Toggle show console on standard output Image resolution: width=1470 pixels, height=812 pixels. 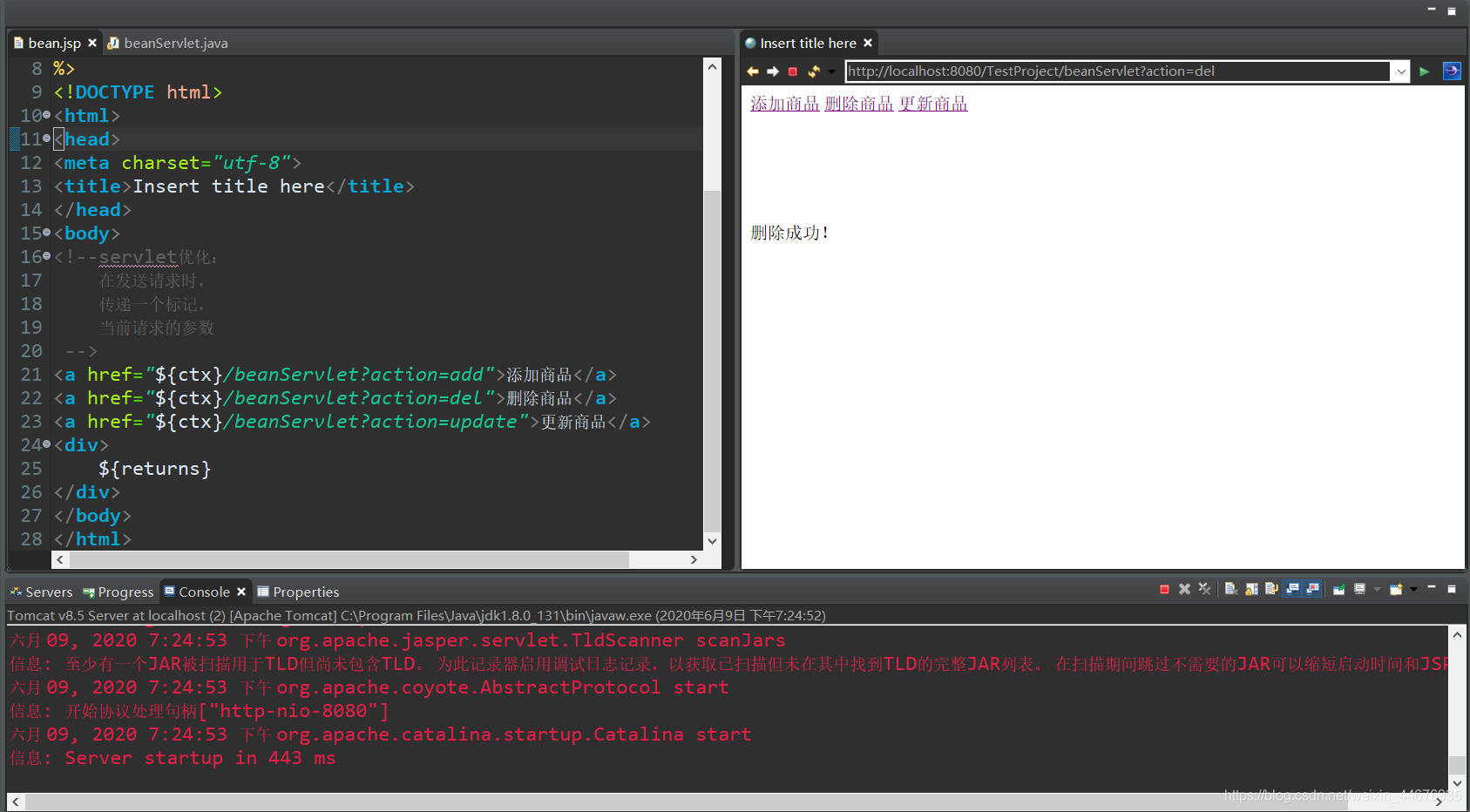pos(1292,590)
